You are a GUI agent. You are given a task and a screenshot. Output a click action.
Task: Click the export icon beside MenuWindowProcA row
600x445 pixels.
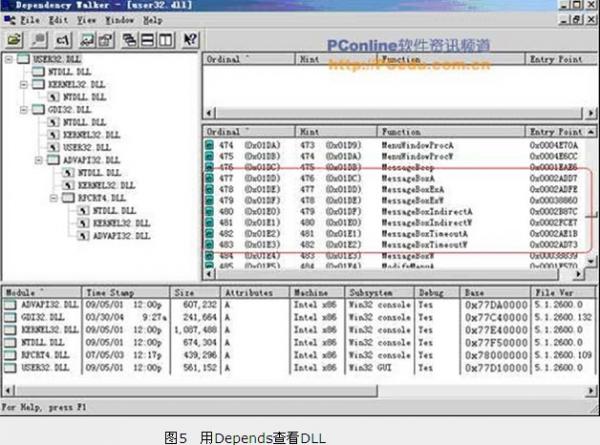click(x=209, y=145)
